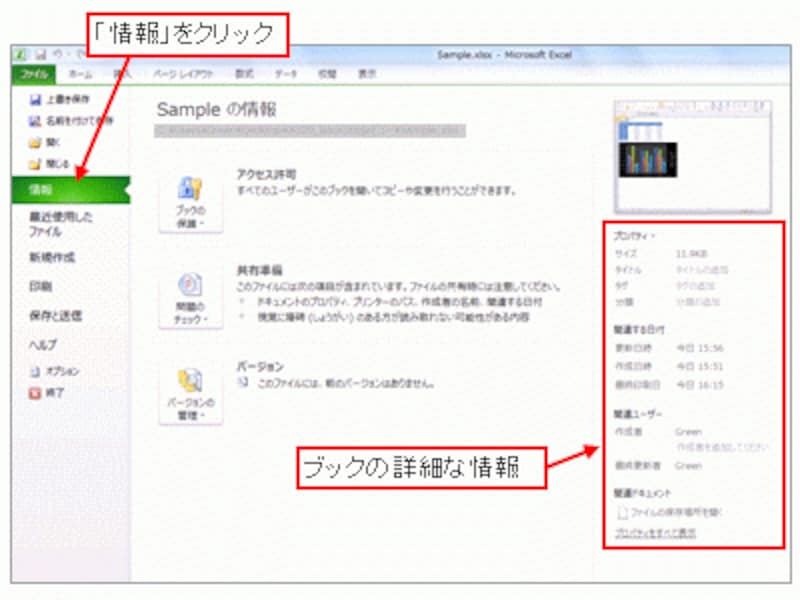Click 作成者を追加 (Add an author) field
Viewport: 800px width, 600px height.
(722, 447)
